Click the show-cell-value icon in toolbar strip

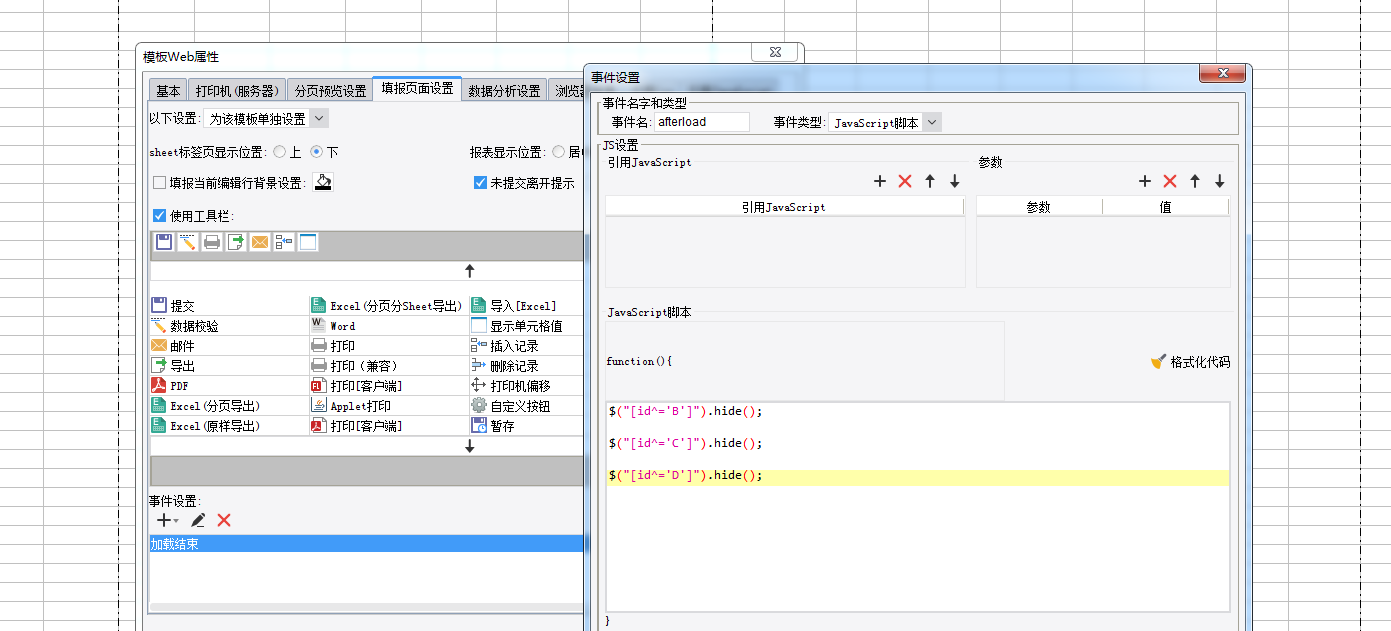[308, 242]
